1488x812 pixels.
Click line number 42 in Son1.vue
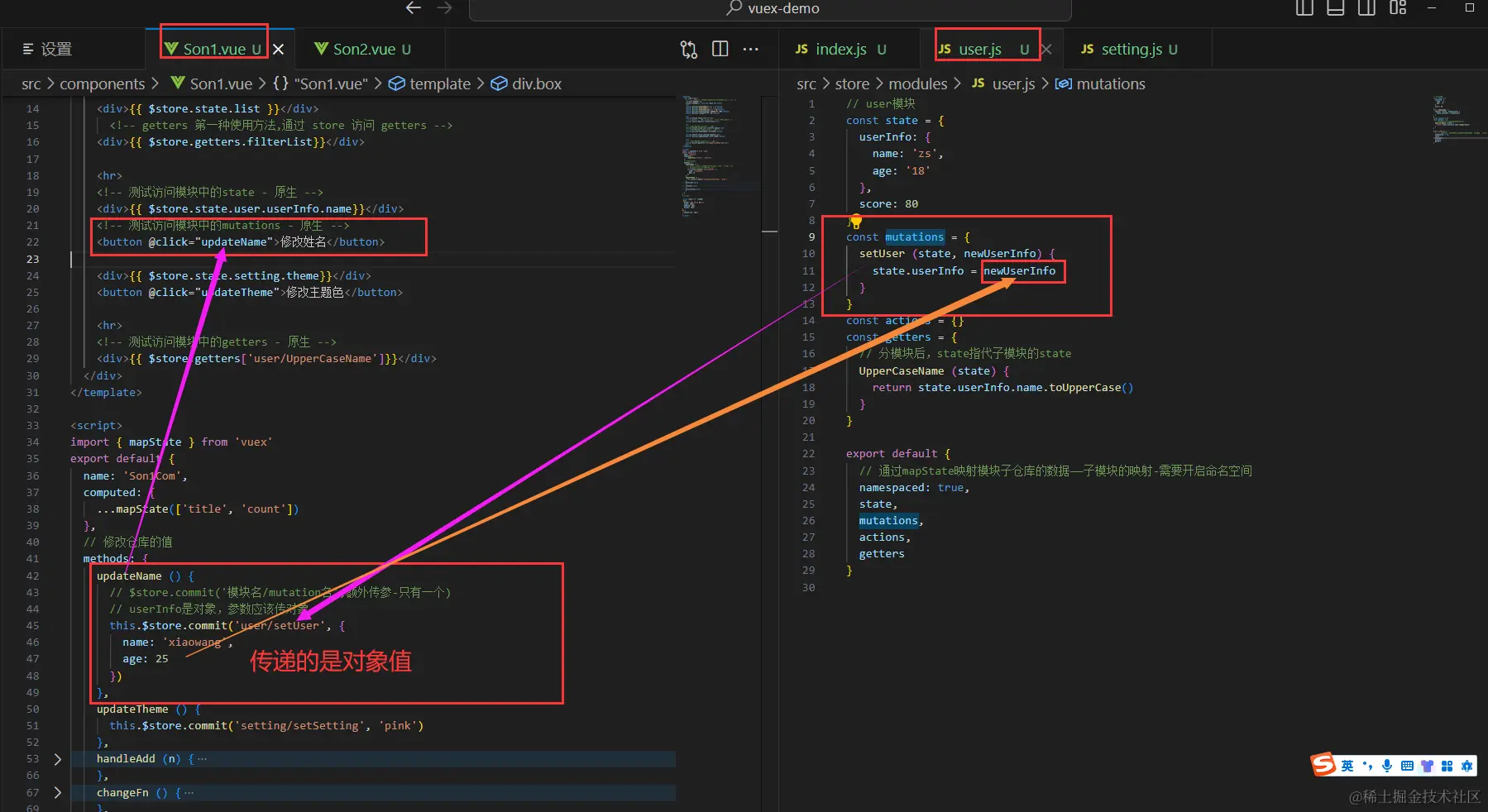coord(32,576)
